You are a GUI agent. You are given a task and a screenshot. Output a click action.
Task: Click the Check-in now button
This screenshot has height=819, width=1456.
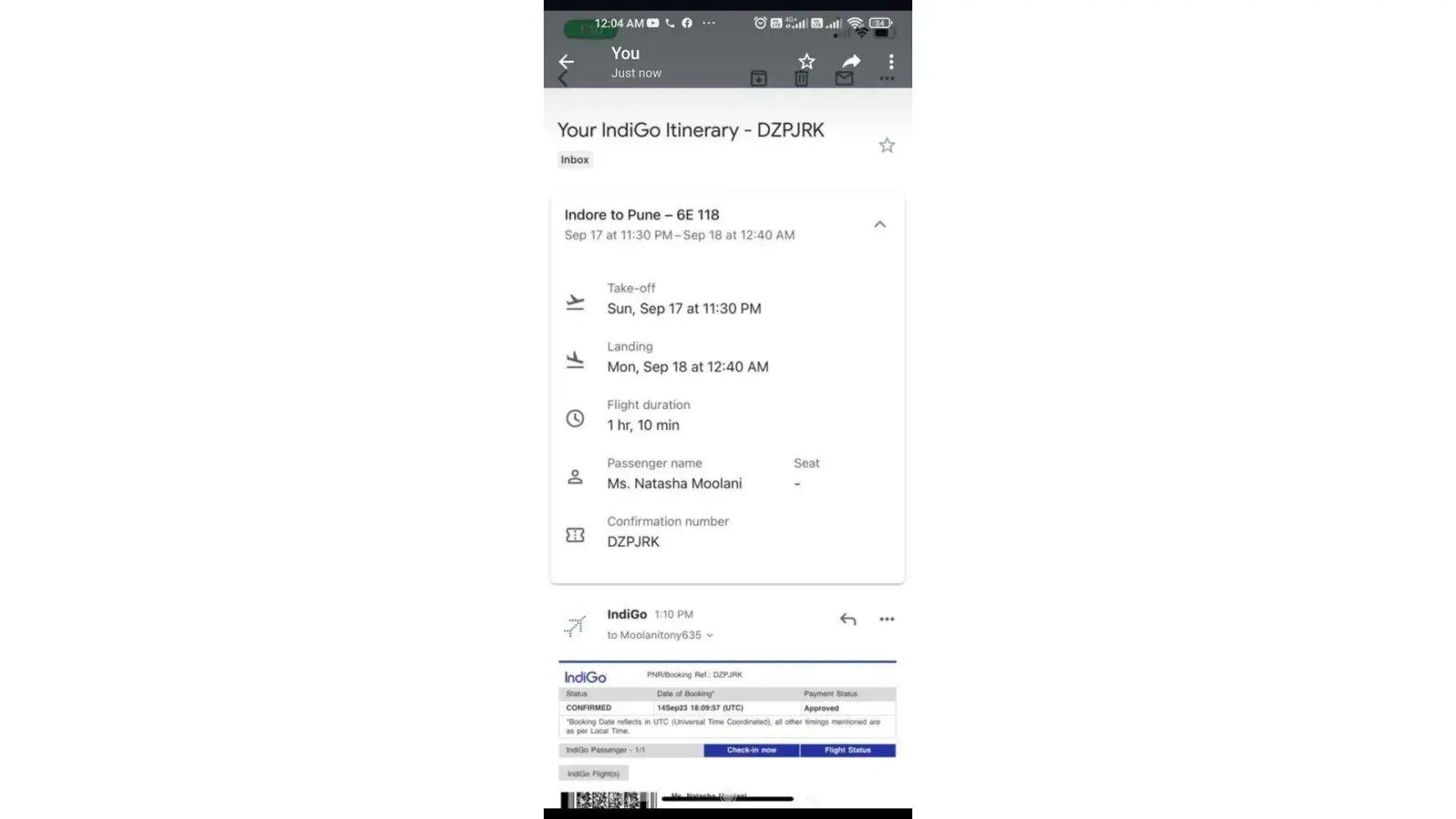pyautogui.click(x=752, y=750)
